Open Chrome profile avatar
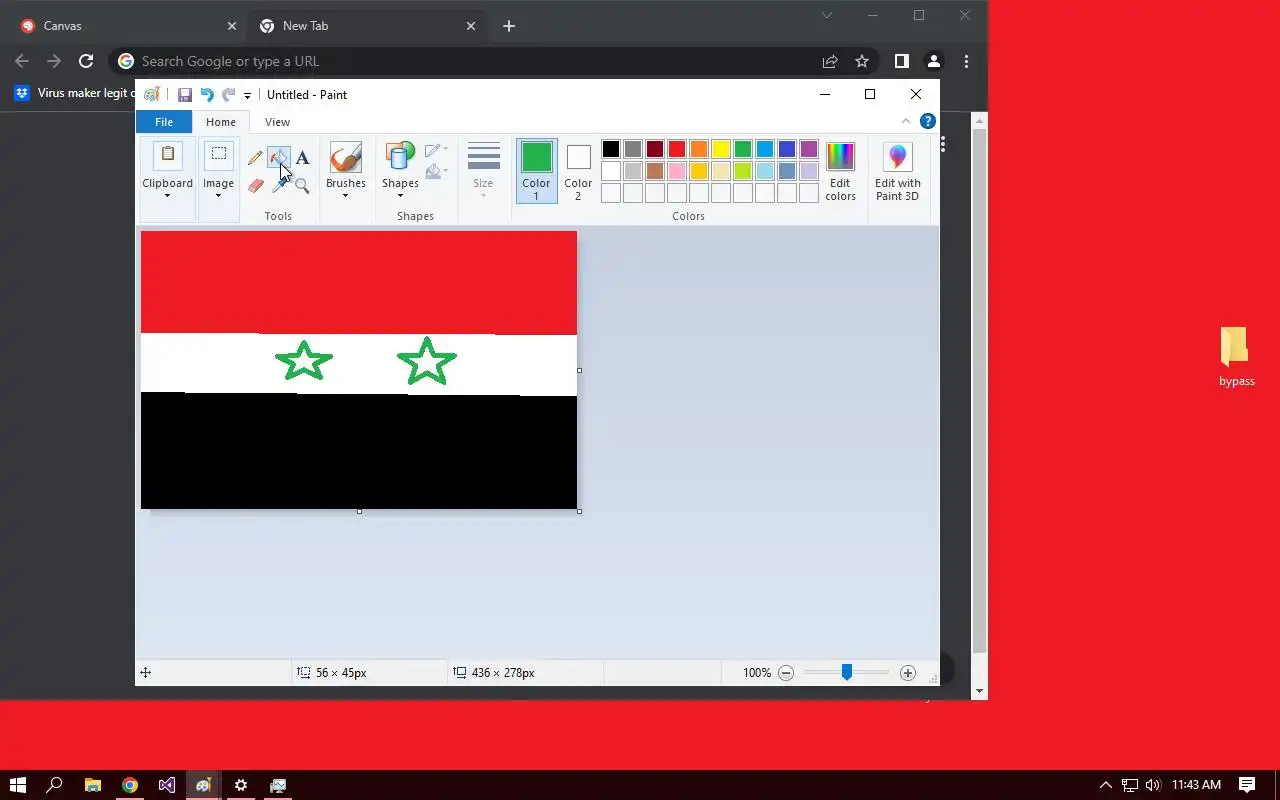Image resolution: width=1280 pixels, height=800 pixels. tap(933, 61)
